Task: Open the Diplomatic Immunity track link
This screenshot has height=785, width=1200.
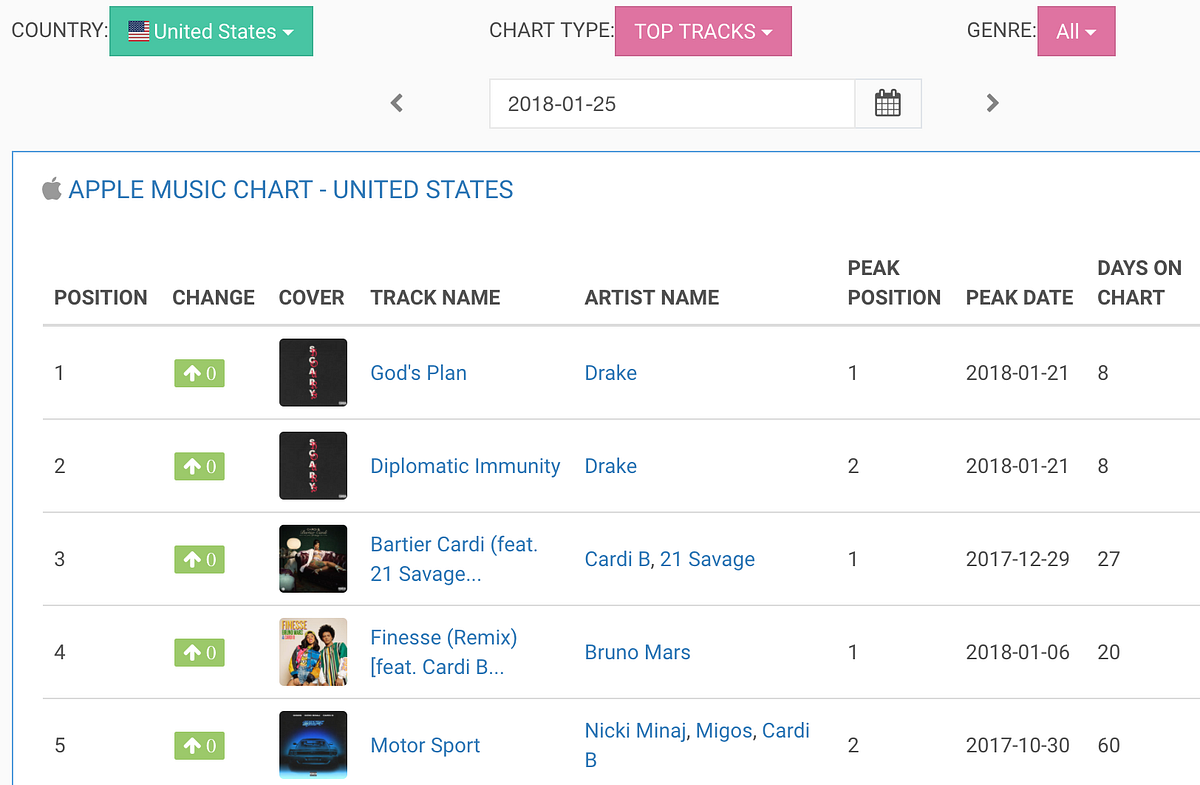Action: [x=465, y=466]
